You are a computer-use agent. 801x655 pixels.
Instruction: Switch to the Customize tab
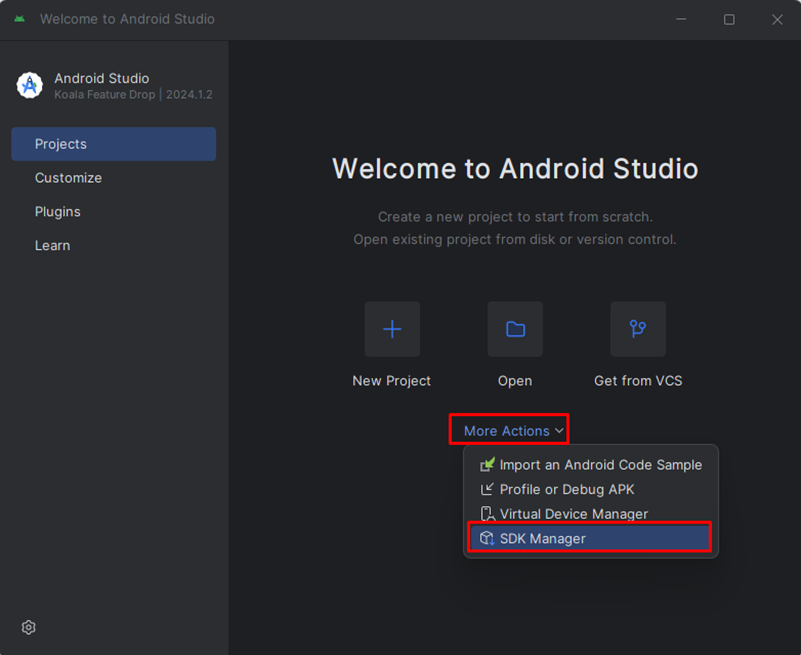pos(113,178)
